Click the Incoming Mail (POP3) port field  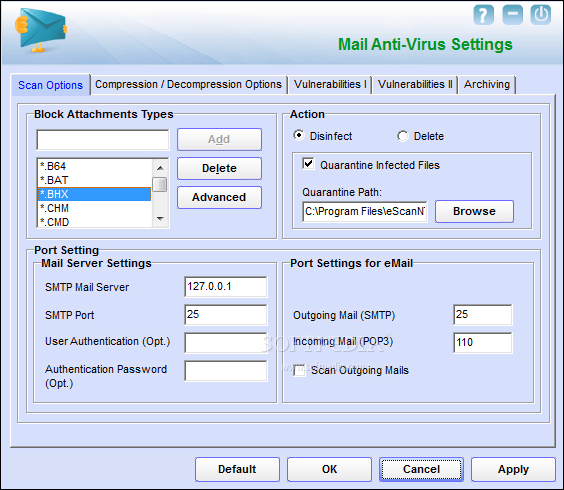pyautogui.click(x=483, y=343)
